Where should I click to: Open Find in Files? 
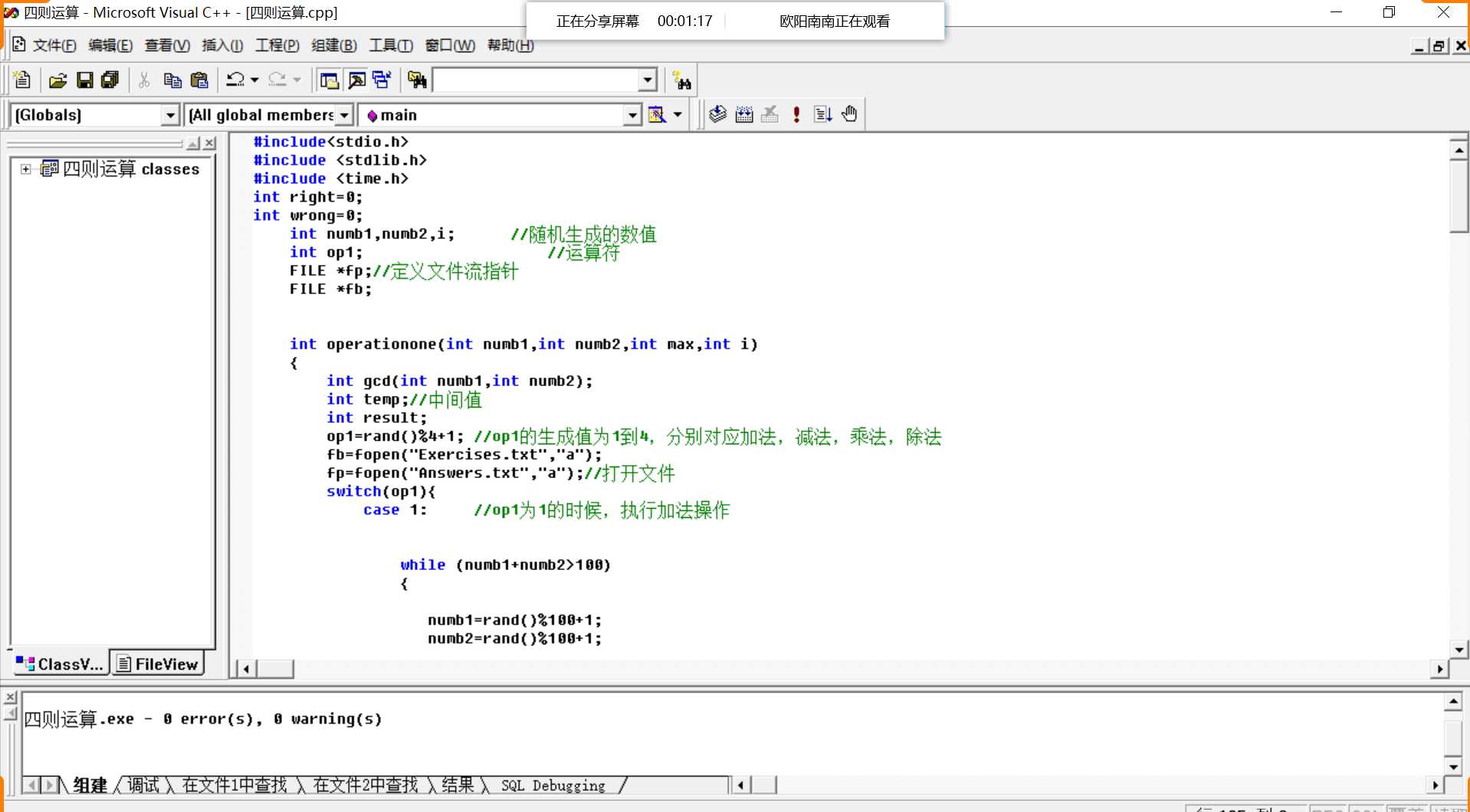(417, 80)
